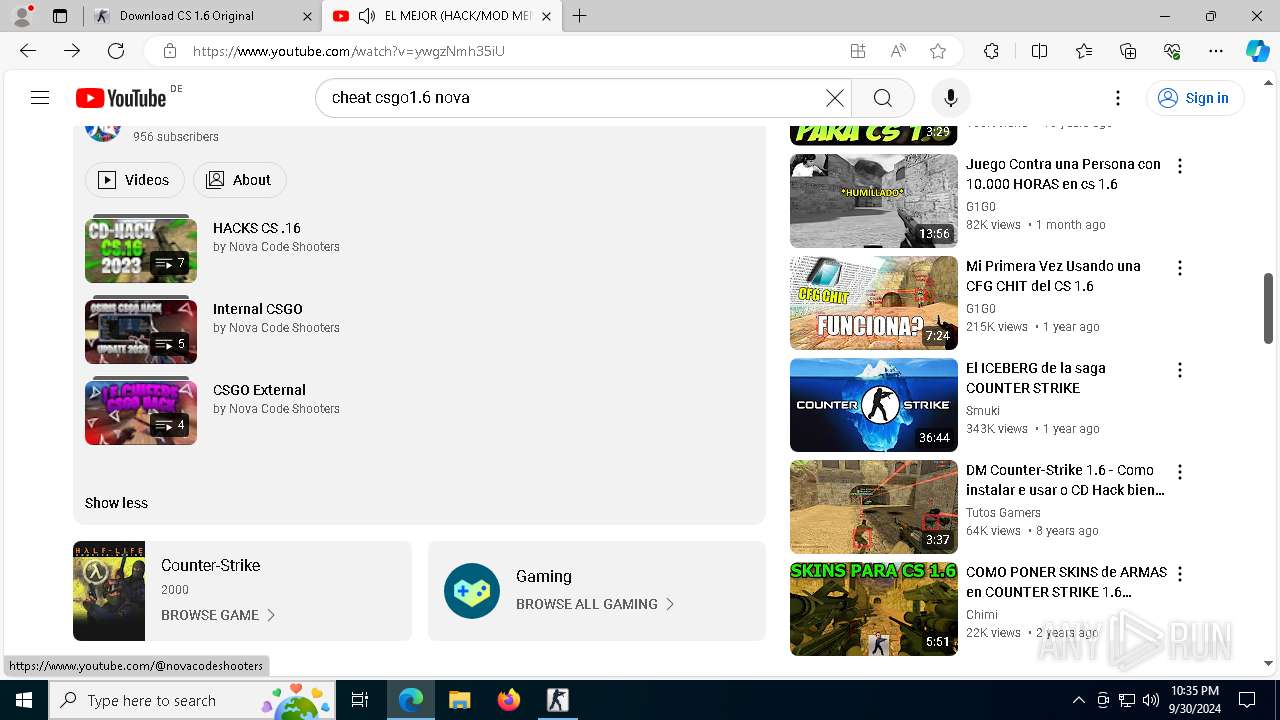
Task: Open options for Juego Contra una Persona video
Action: (1180, 166)
